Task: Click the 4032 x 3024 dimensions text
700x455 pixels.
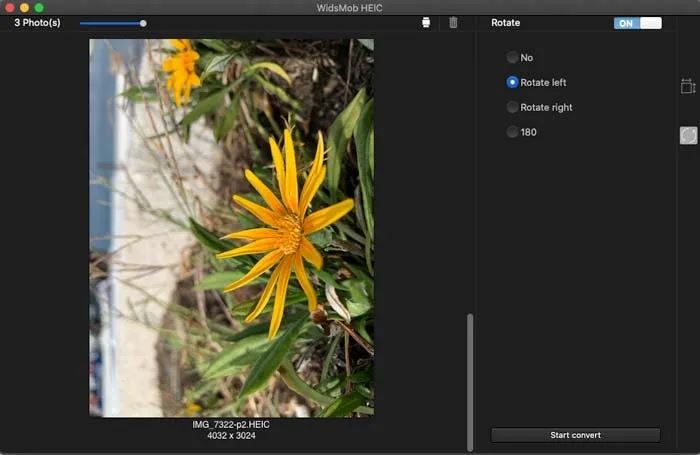Action: click(x=231, y=435)
